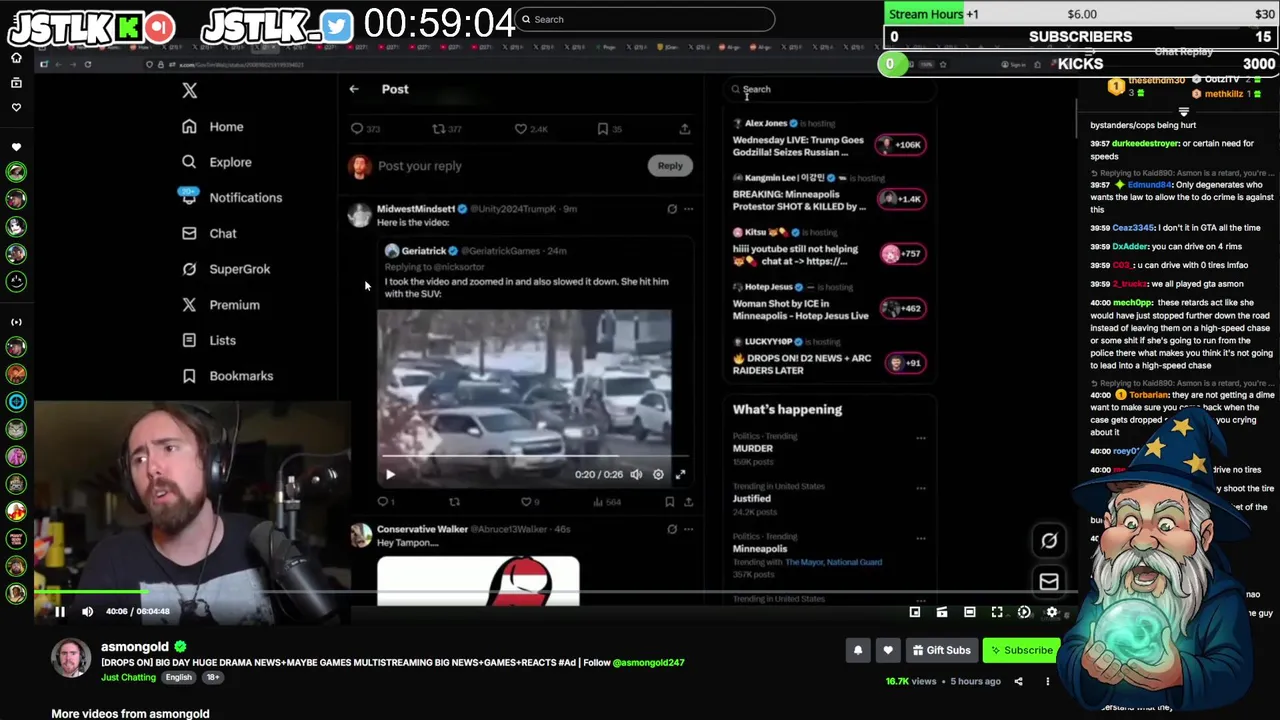Share the X post via upload icon
The width and height of the screenshot is (1280, 720).
click(685, 129)
